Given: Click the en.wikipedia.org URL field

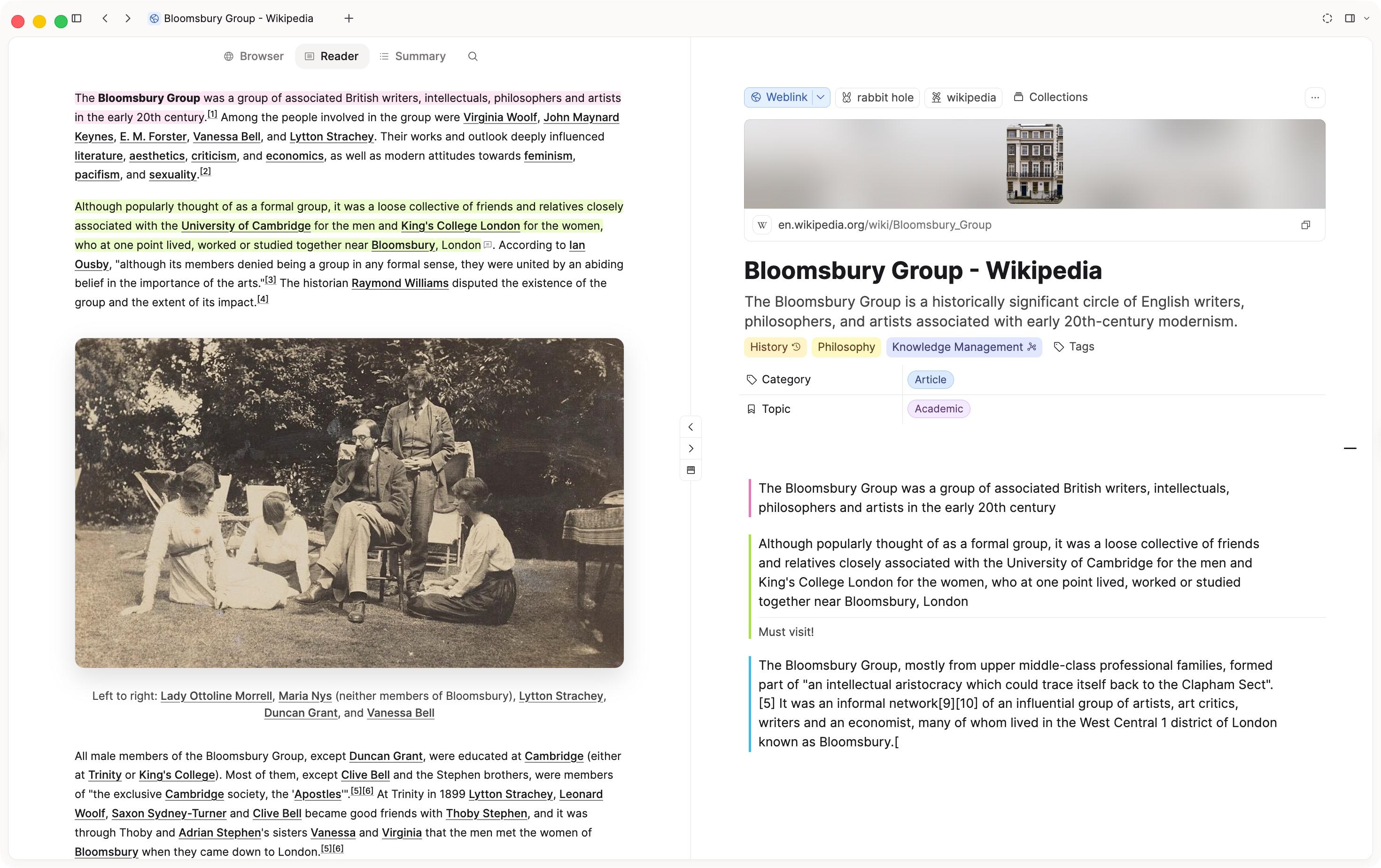Looking at the screenshot, I should click(884, 225).
